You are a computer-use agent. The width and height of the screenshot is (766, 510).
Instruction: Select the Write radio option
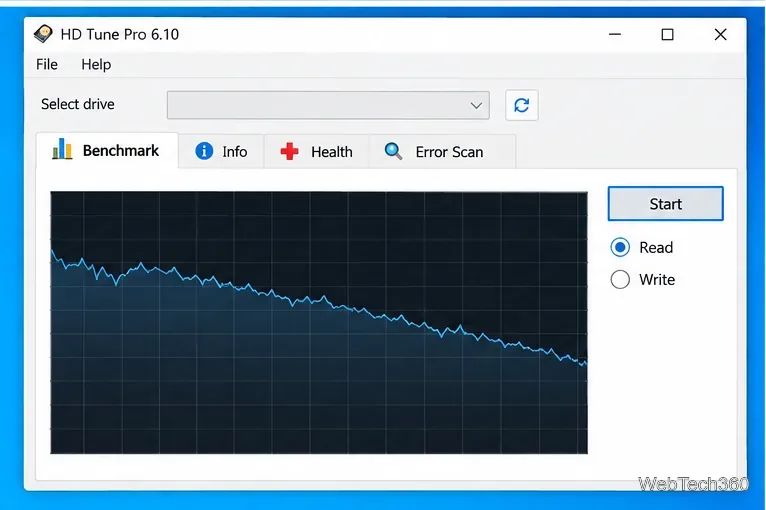643,279
